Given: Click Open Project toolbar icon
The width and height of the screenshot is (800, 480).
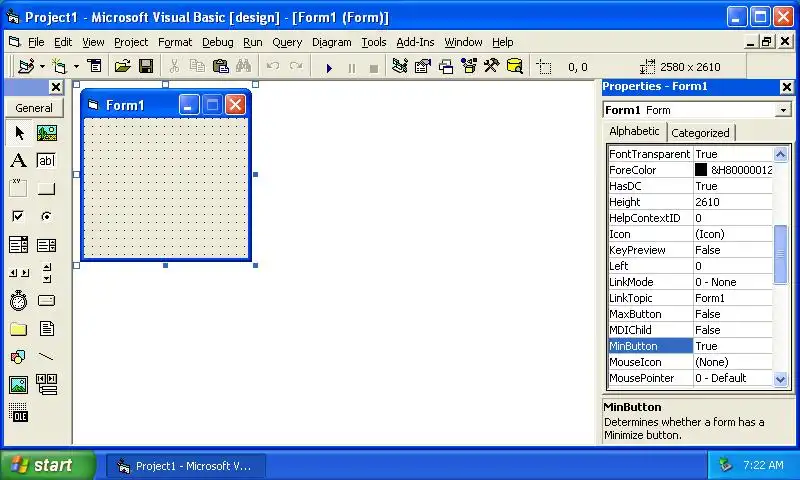Looking at the screenshot, I should [x=122, y=66].
